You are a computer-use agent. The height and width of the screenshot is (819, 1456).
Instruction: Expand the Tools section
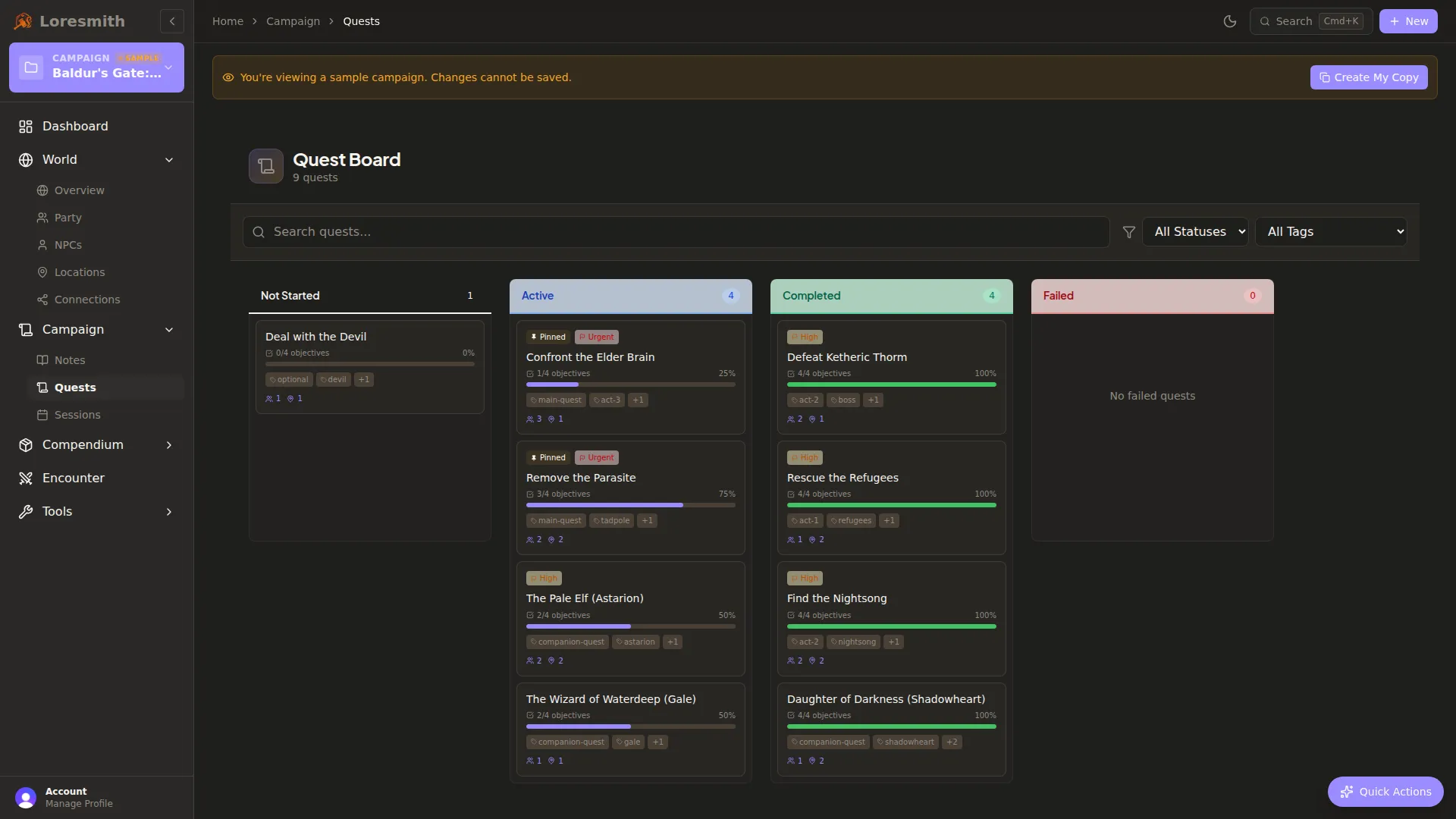click(96, 511)
